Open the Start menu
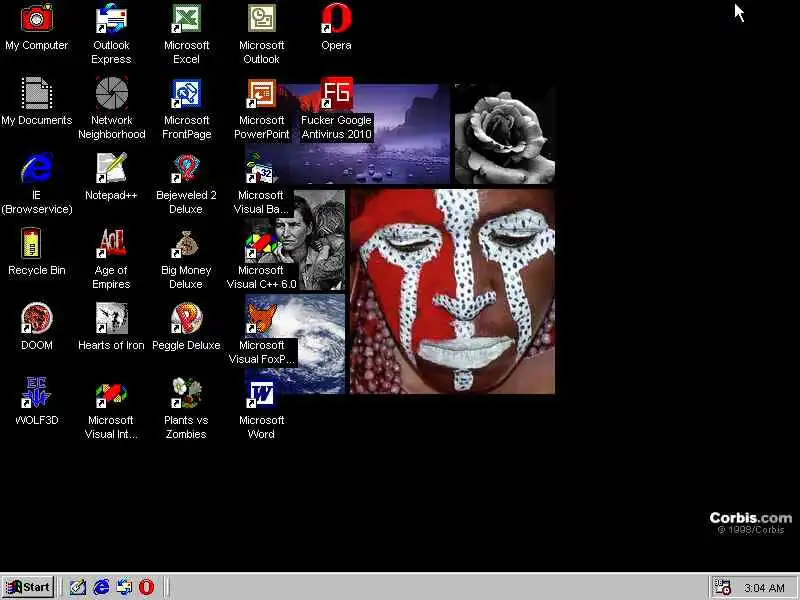Screen dimensions: 800x600 tap(28, 587)
